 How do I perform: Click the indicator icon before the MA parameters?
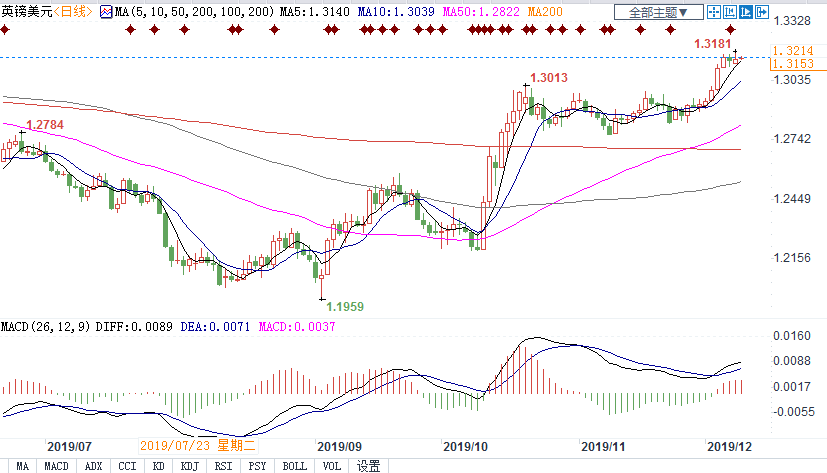106,12
